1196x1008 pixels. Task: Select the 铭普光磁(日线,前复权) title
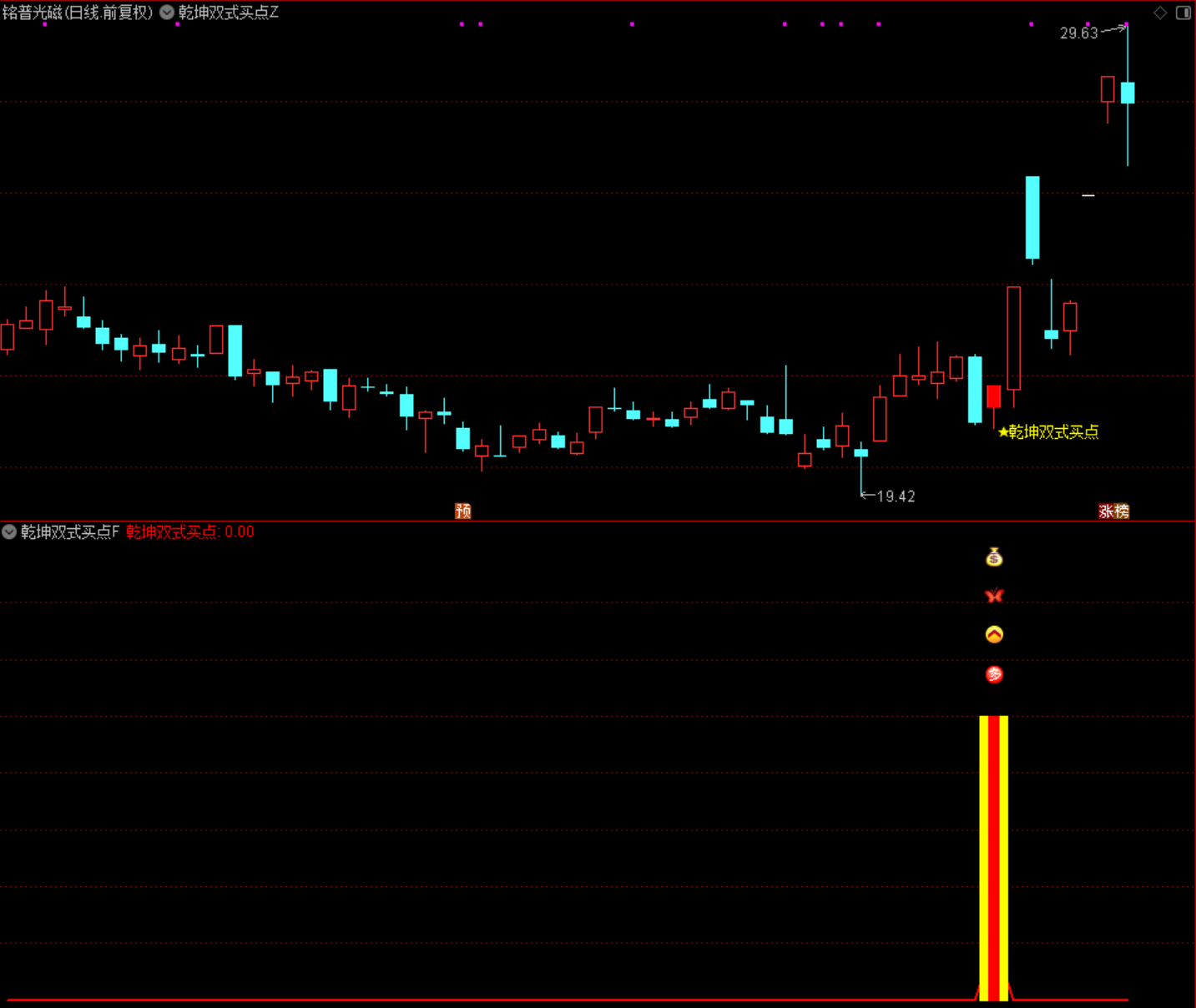(x=78, y=13)
